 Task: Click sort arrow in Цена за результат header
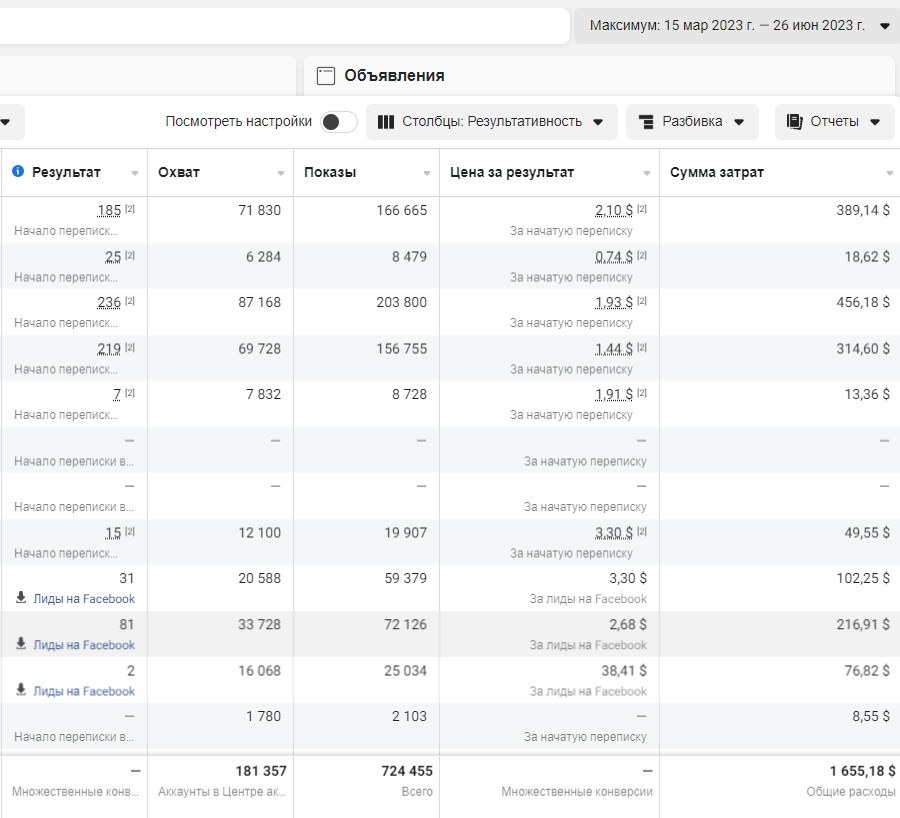tap(647, 173)
